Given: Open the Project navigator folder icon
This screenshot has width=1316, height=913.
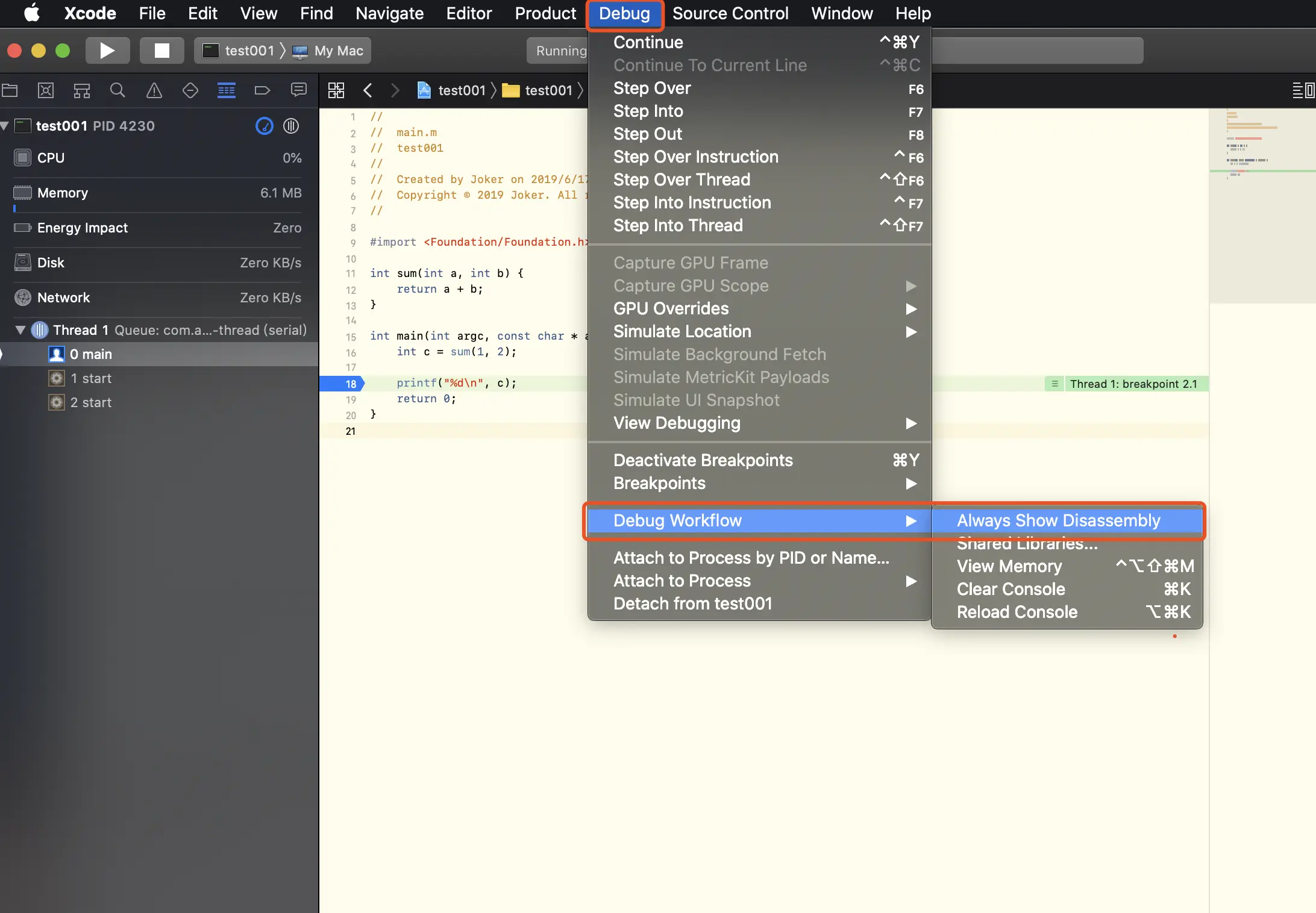Looking at the screenshot, I should (10, 90).
